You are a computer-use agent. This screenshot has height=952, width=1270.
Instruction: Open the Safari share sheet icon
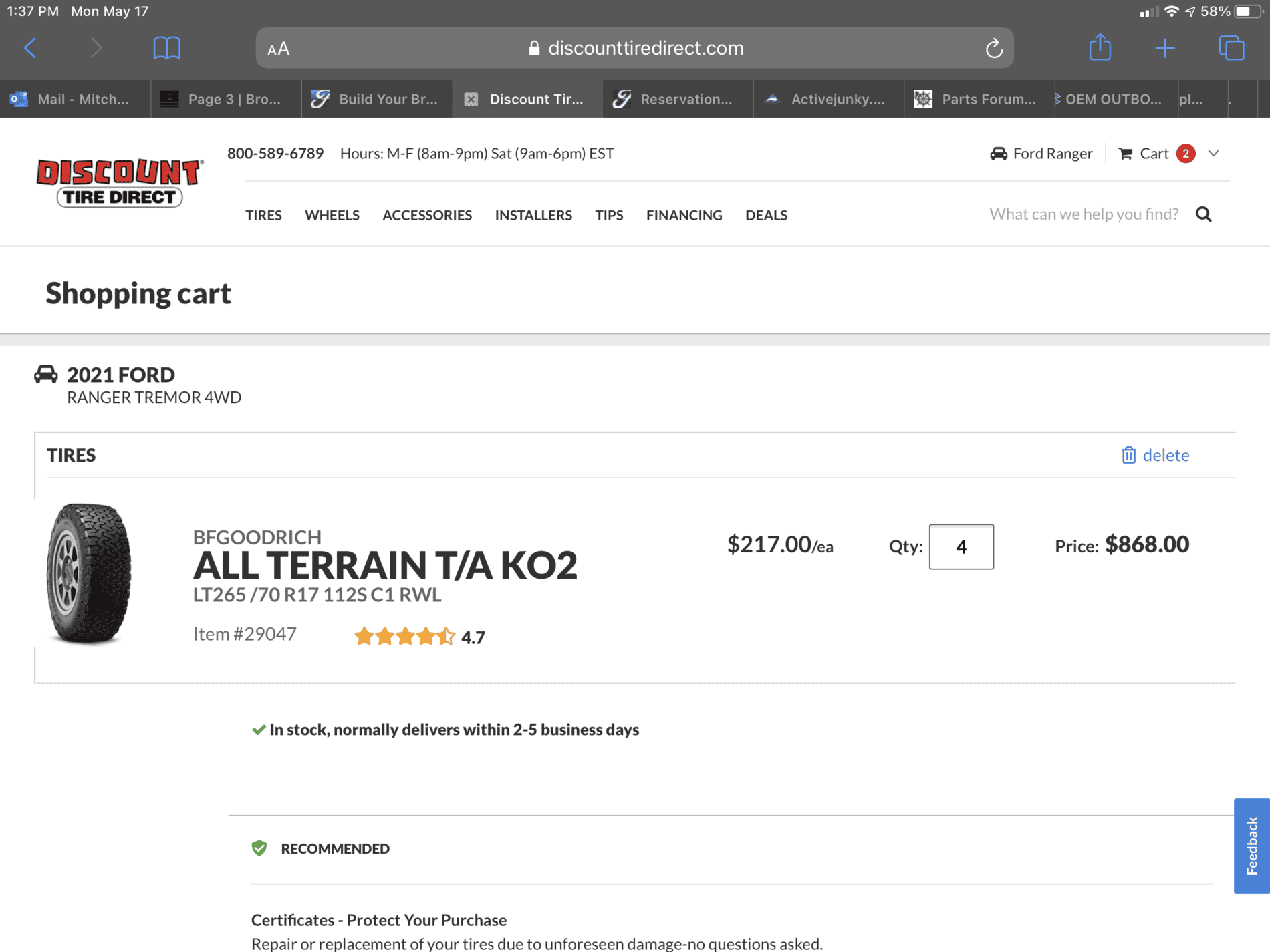[1100, 47]
